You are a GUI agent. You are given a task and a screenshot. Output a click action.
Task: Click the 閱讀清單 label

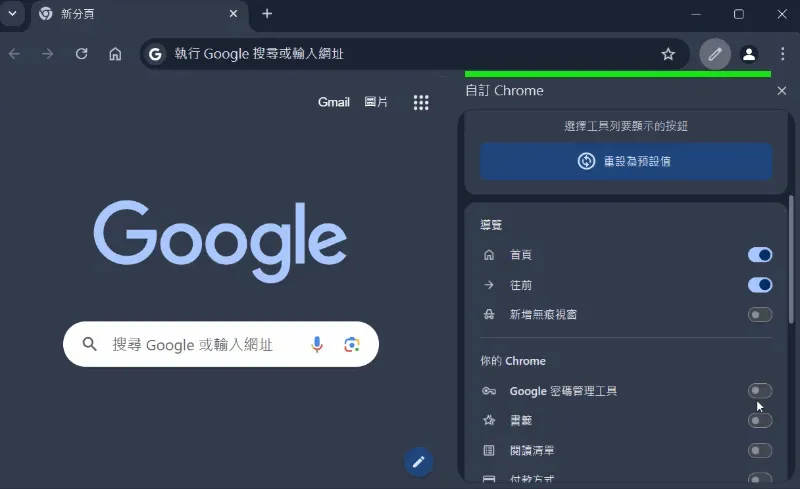point(532,450)
